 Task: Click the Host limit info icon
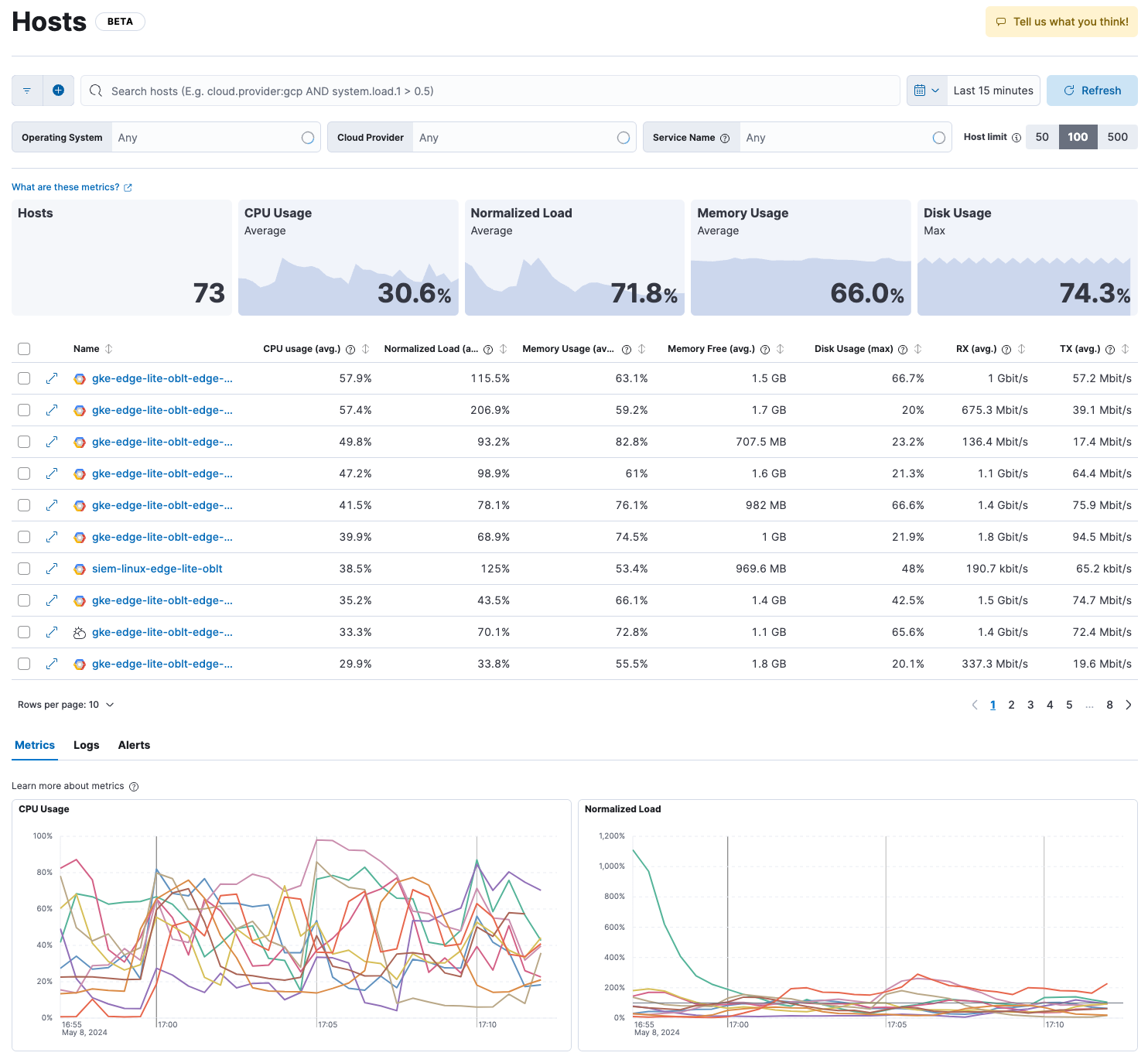pyautogui.click(x=1016, y=138)
